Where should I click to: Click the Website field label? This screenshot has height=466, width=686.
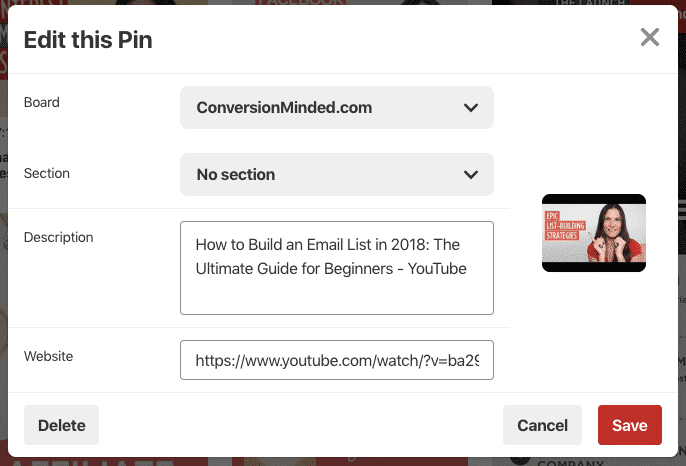tap(49, 356)
